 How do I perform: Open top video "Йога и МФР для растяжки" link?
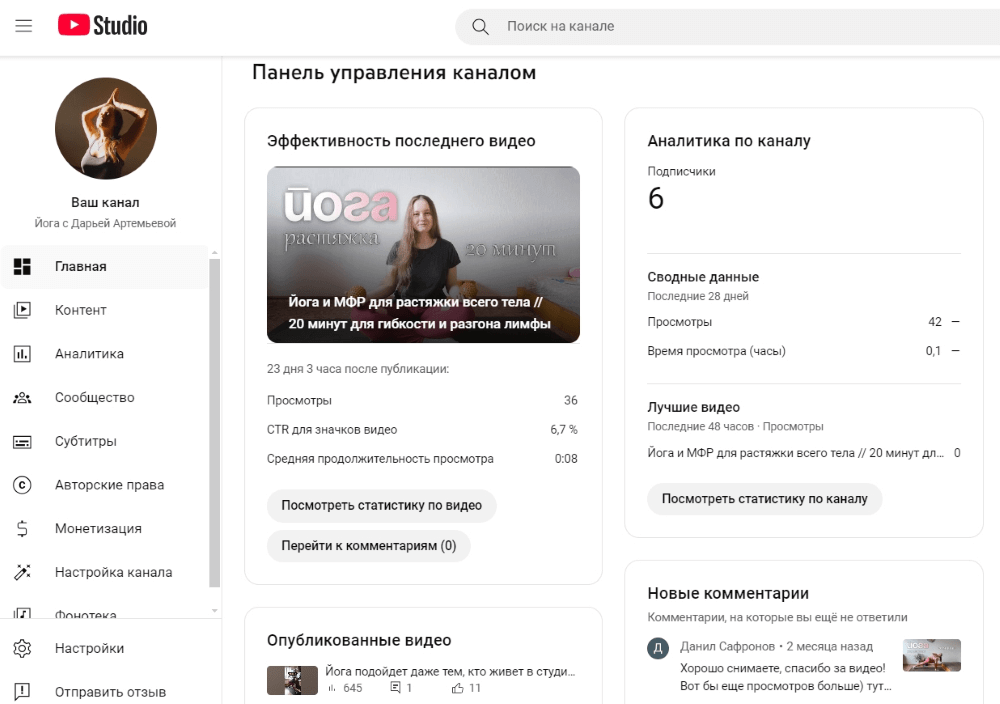795,453
